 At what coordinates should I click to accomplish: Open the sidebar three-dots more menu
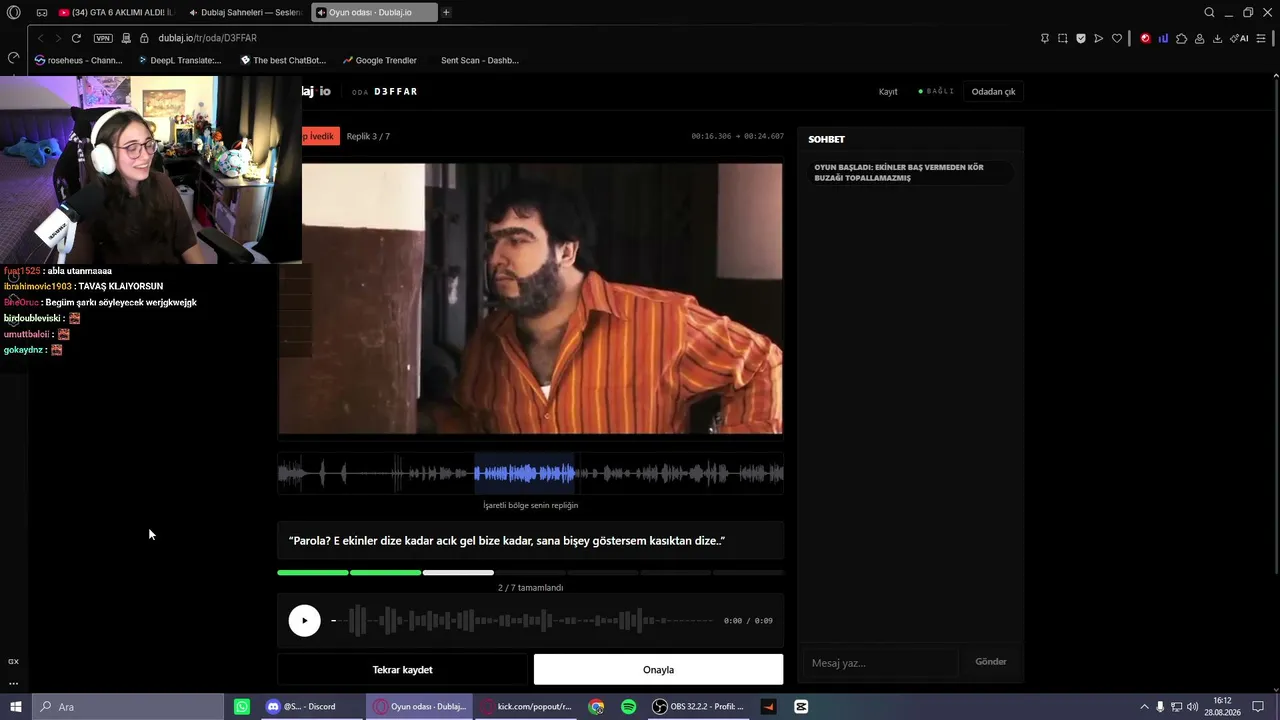[x=13, y=683]
